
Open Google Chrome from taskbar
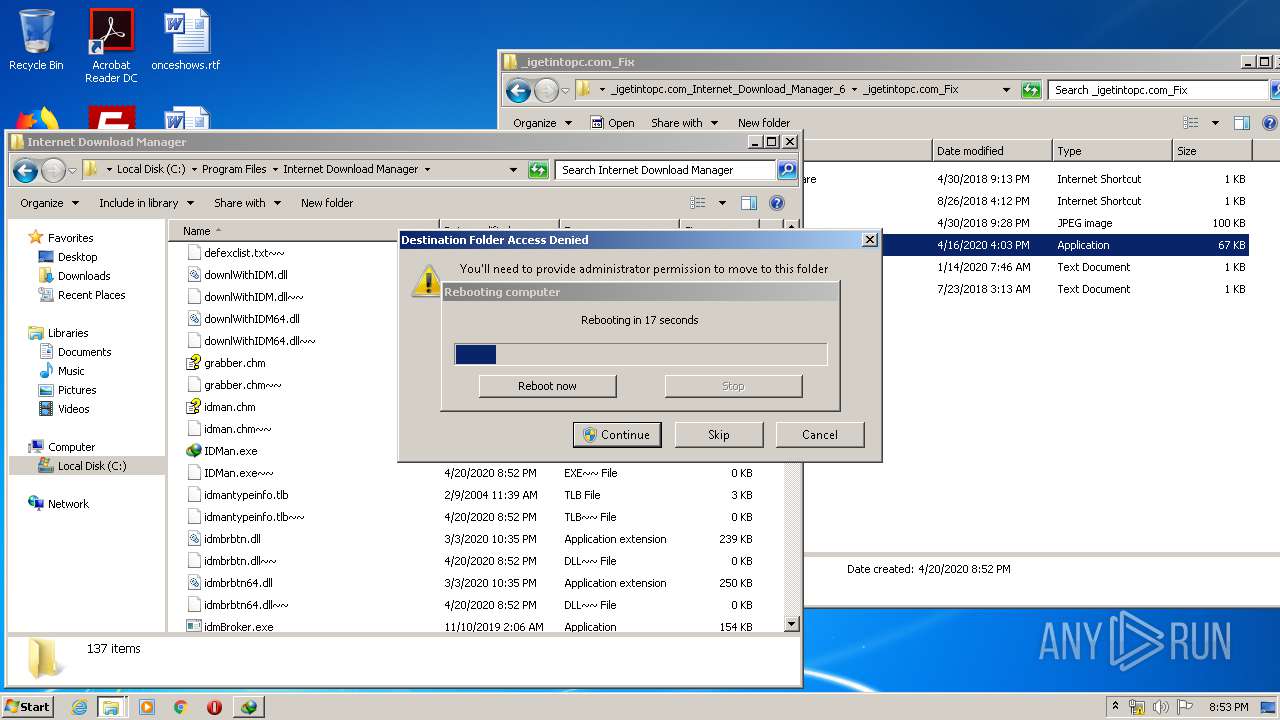click(x=181, y=707)
